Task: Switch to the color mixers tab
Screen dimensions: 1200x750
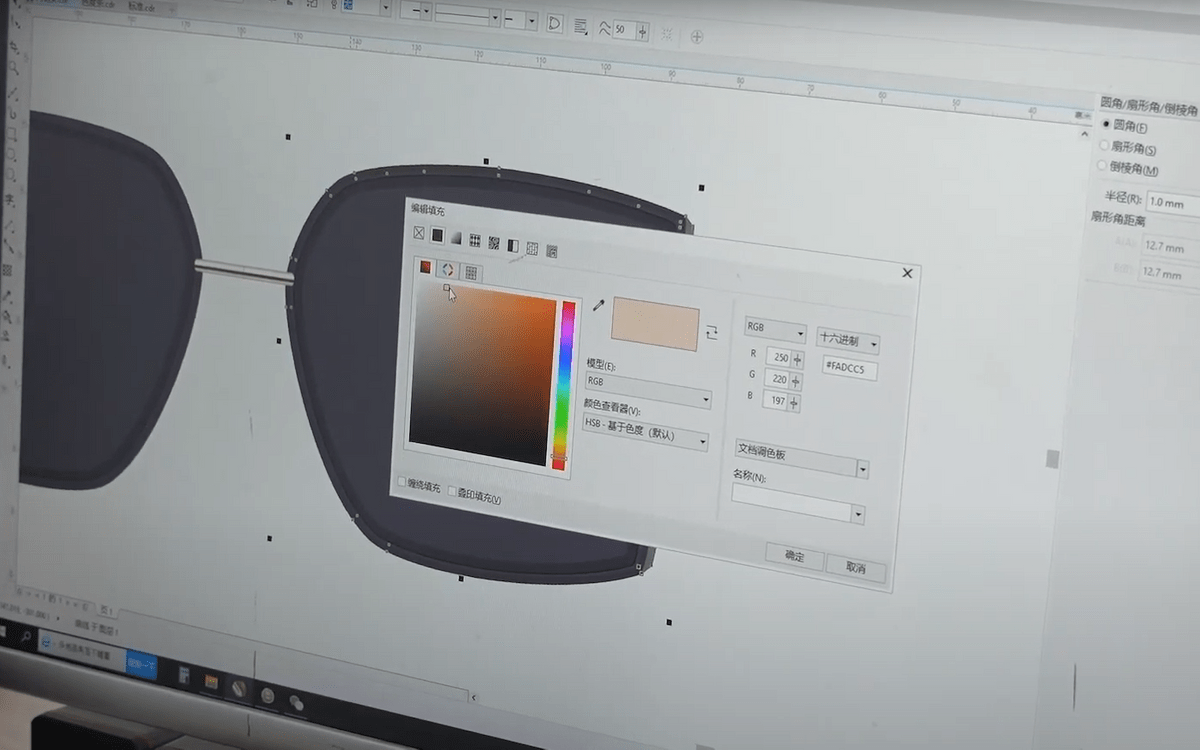Action: click(448, 270)
